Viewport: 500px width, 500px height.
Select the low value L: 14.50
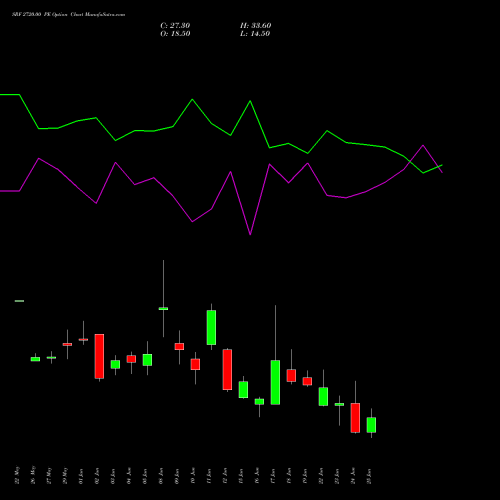(x=255, y=34)
